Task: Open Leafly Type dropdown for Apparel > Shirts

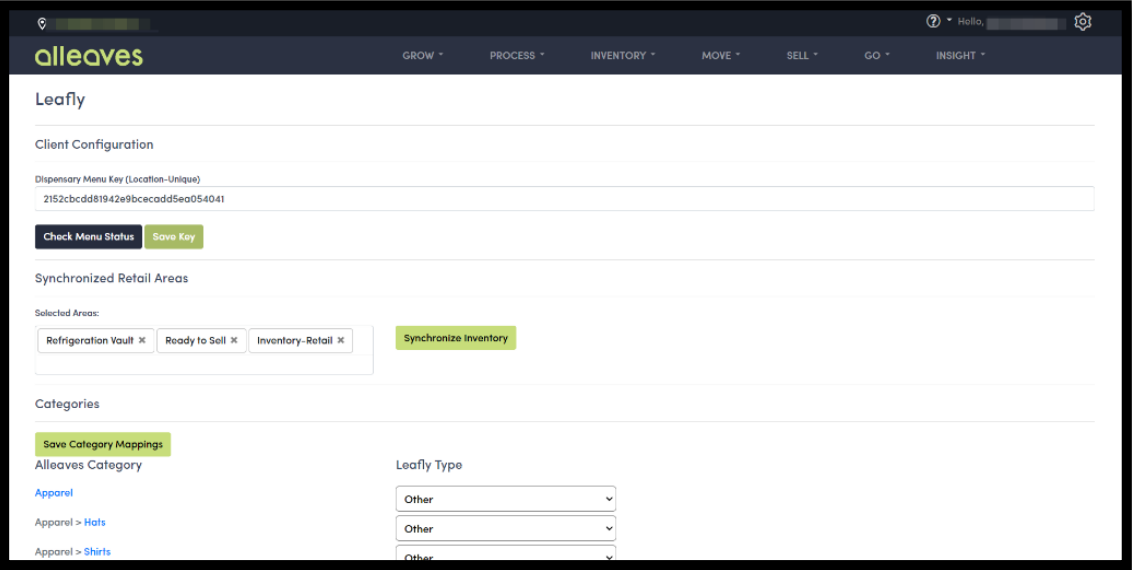Action: [506, 553]
